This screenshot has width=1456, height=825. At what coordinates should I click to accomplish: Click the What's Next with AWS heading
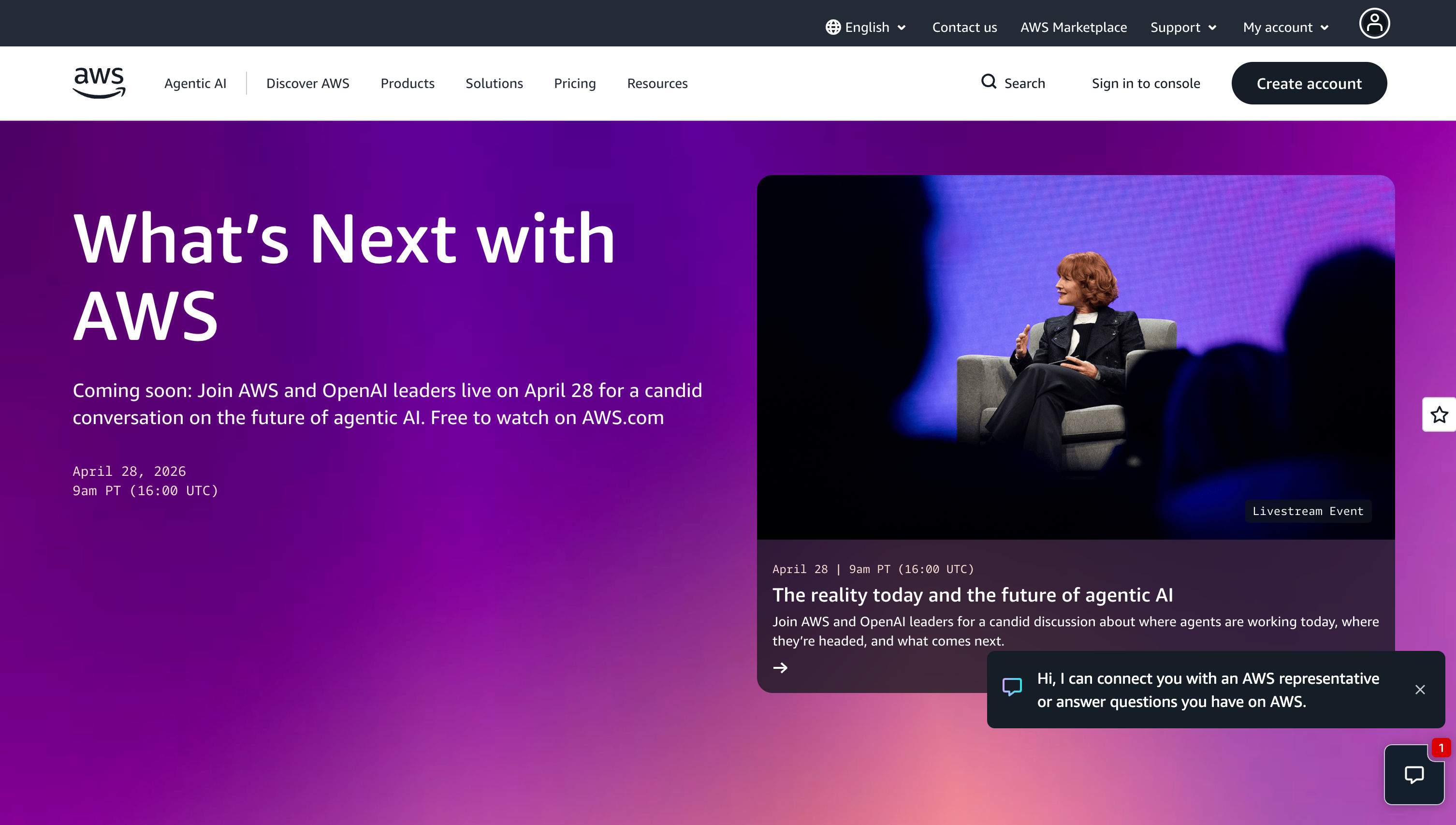coord(344,277)
